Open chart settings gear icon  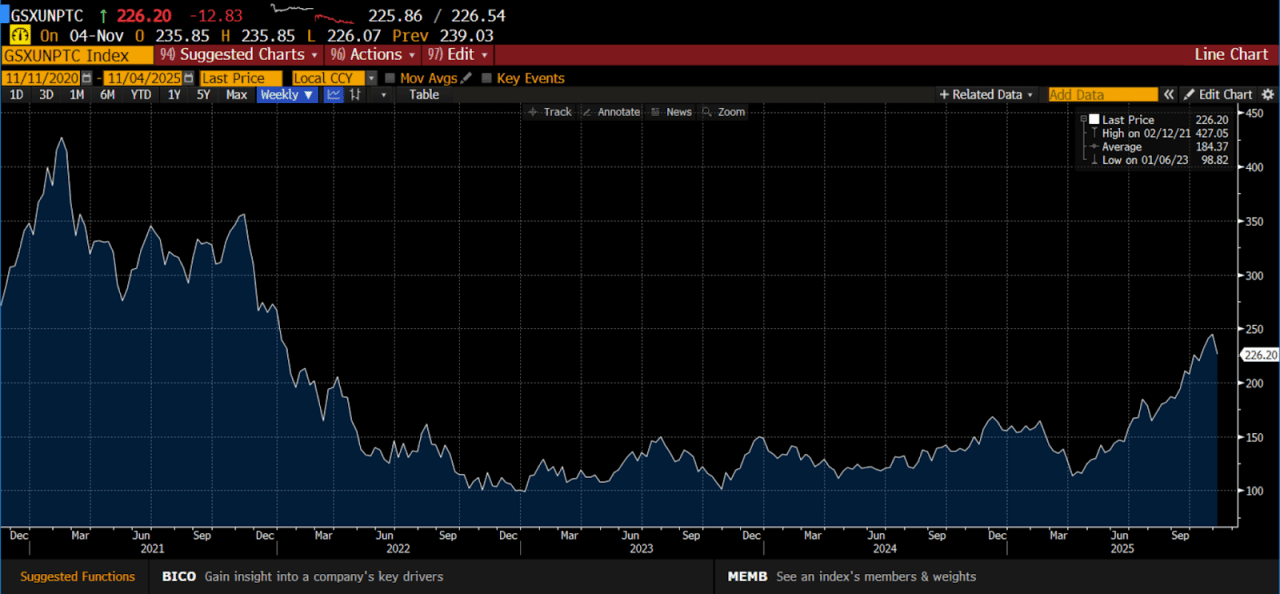1268,95
